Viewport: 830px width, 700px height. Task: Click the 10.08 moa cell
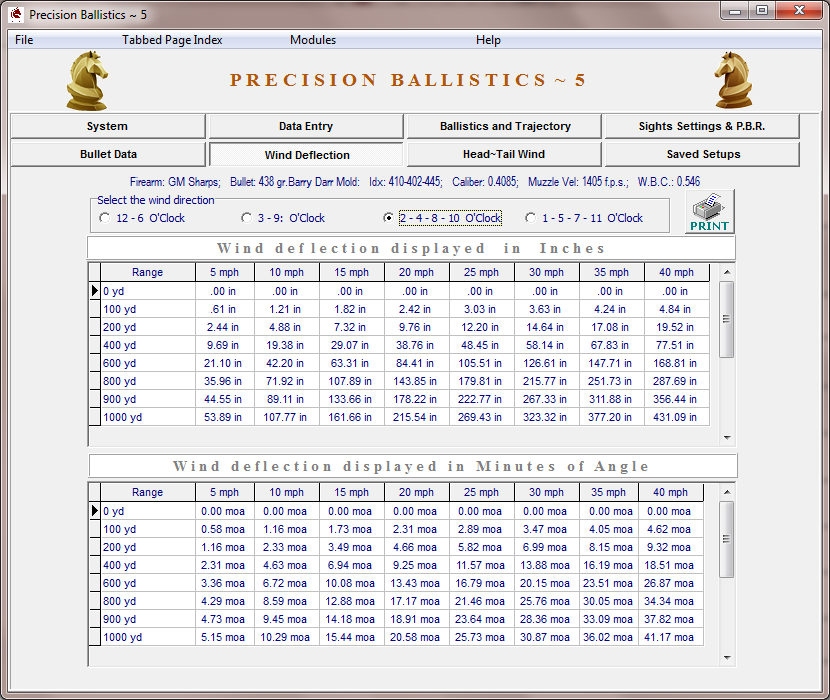pyautogui.click(x=351, y=584)
